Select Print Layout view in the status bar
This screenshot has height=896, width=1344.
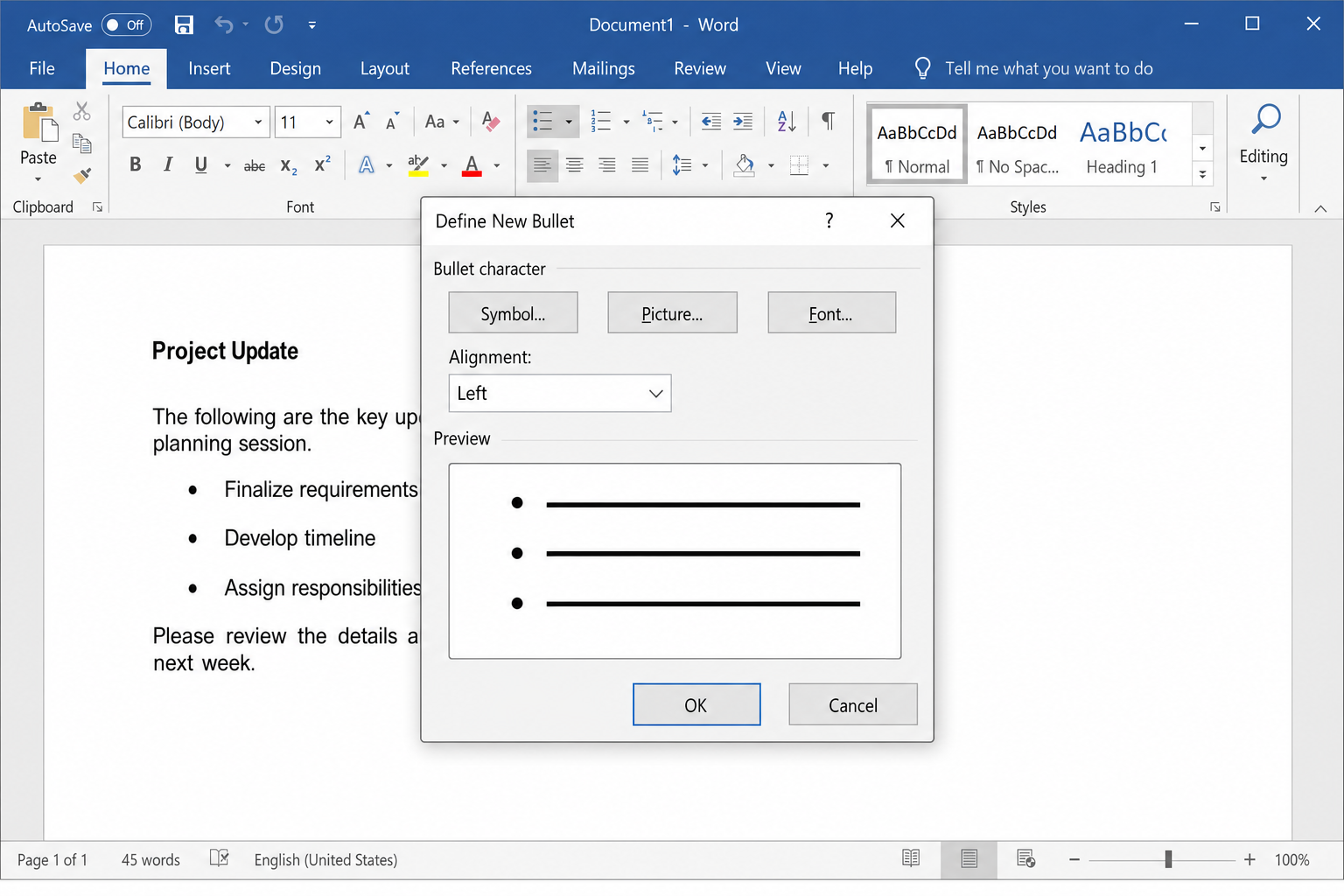(969, 858)
